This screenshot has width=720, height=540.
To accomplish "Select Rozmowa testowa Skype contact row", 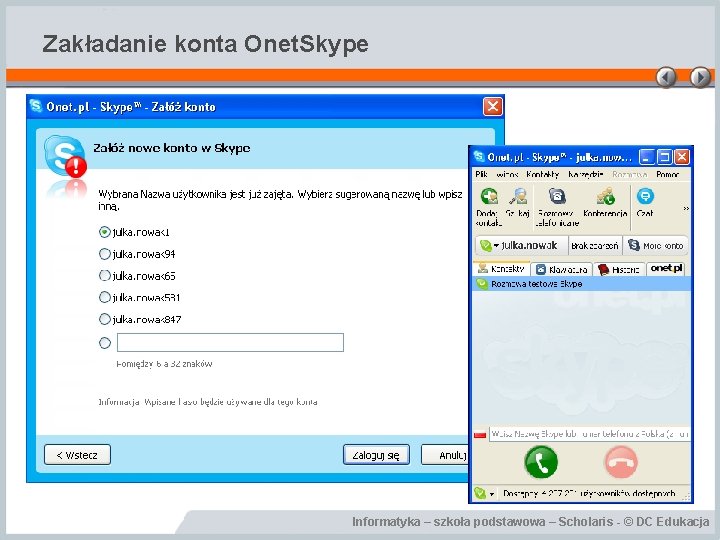I will point(581,284).
